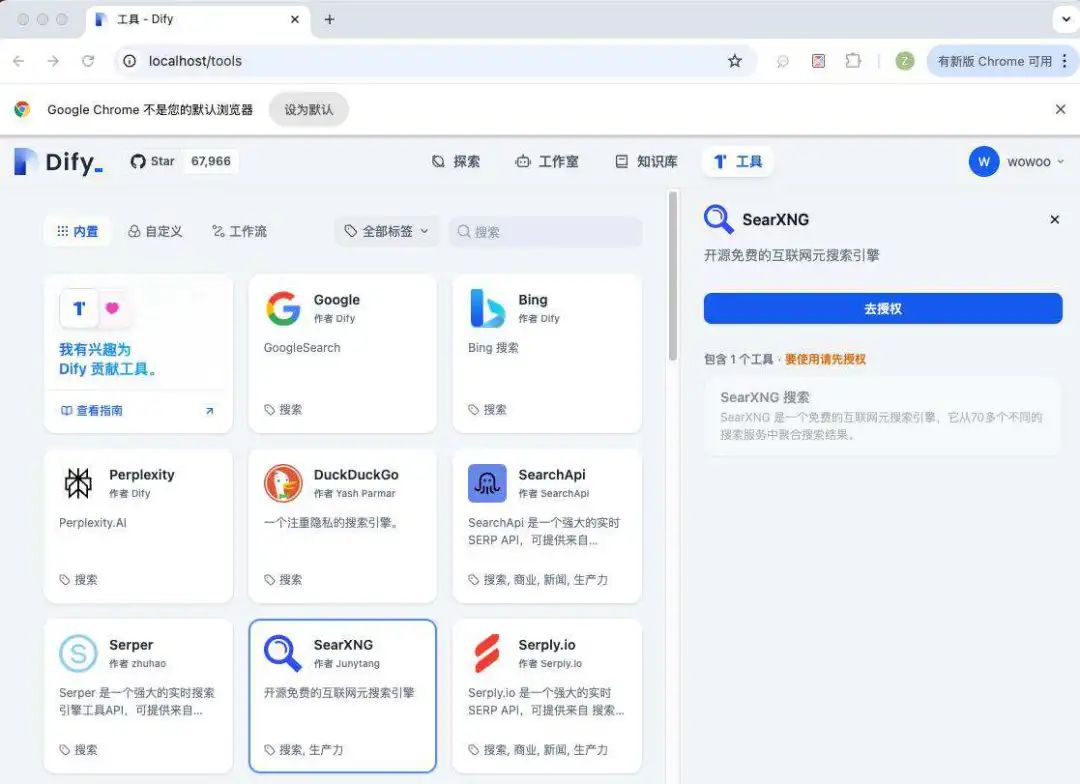View site information icon

click(x=129, y=61)
